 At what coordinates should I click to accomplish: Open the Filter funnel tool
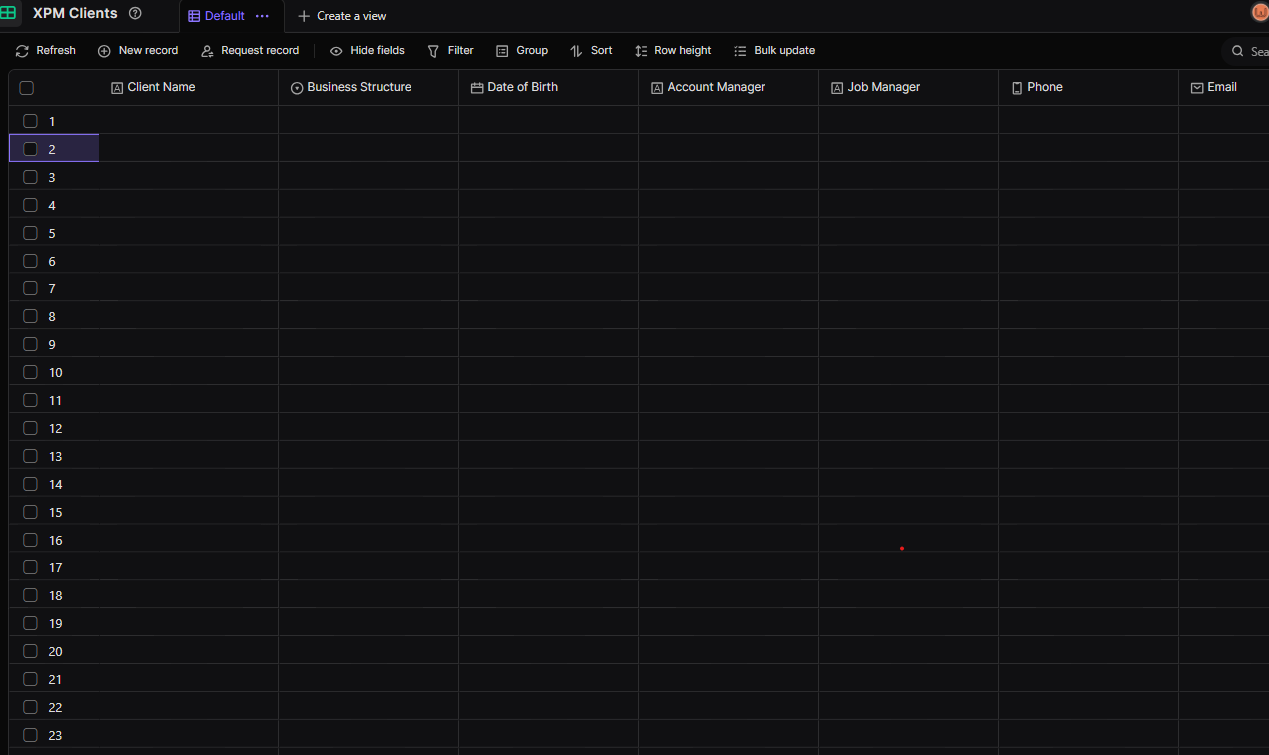[433, 51]
